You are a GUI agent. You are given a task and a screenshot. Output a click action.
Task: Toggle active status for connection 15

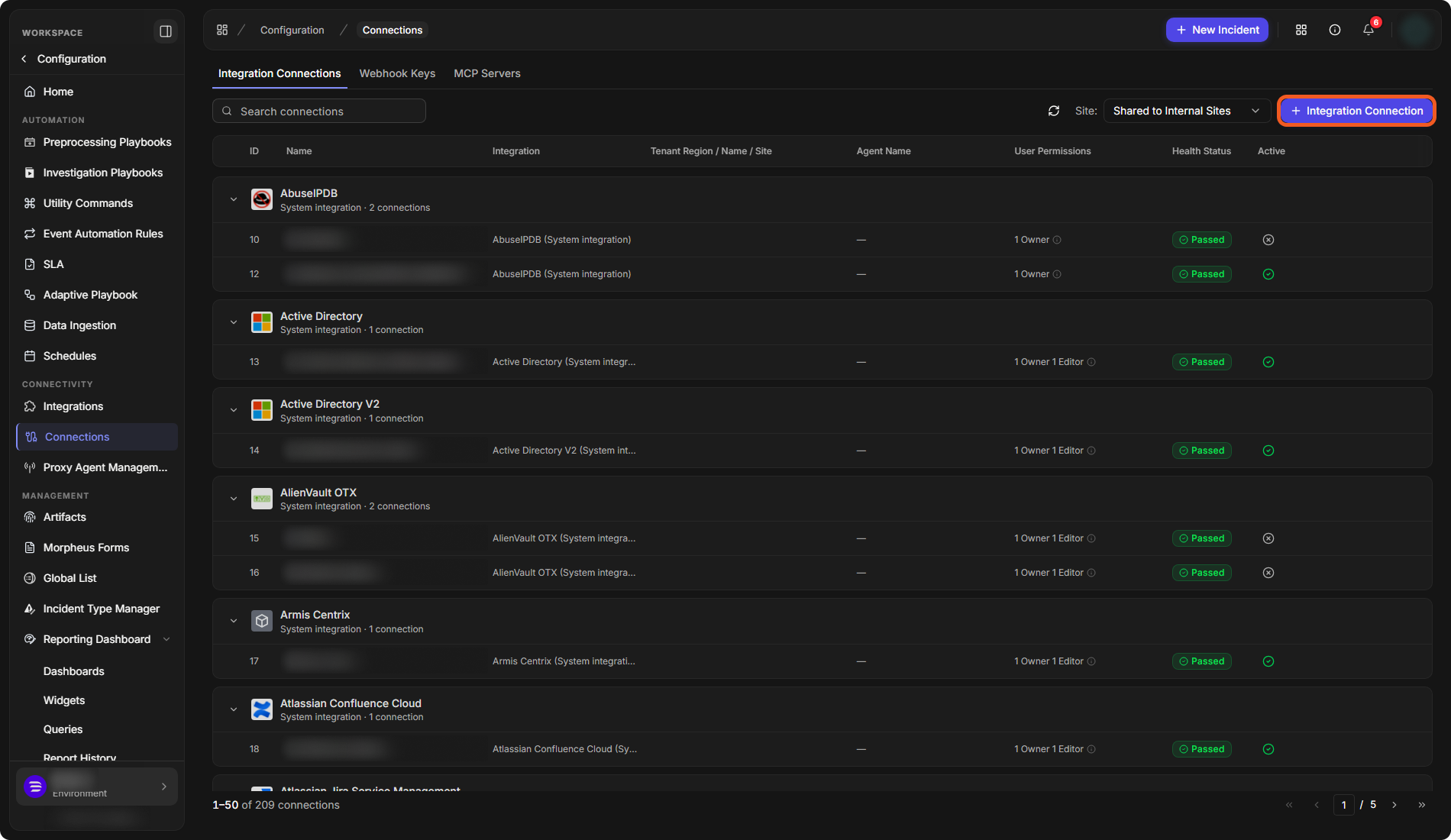(1268, 538)
